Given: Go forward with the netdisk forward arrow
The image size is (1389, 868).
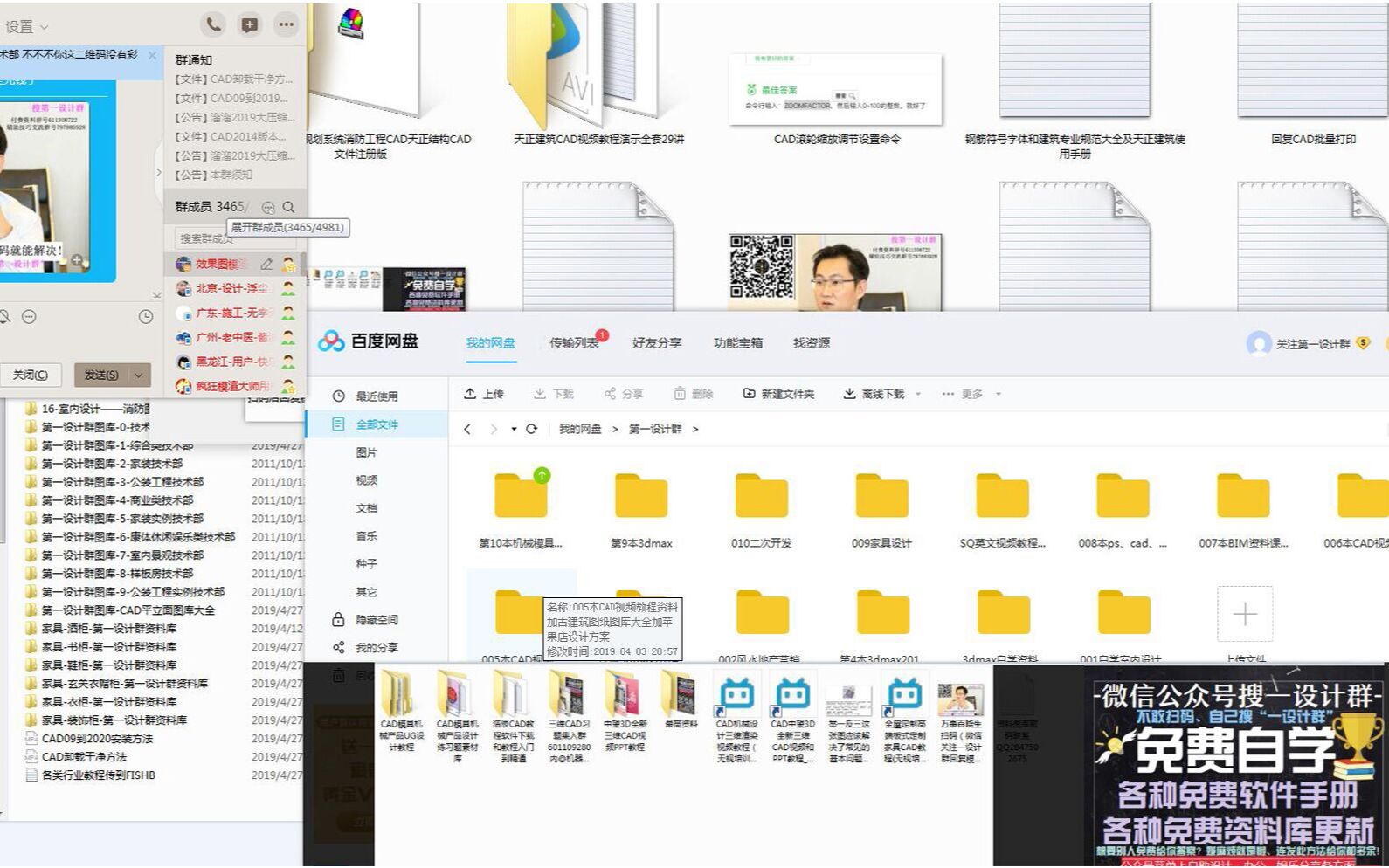Looking at the screenshot, I should point(493,429).
